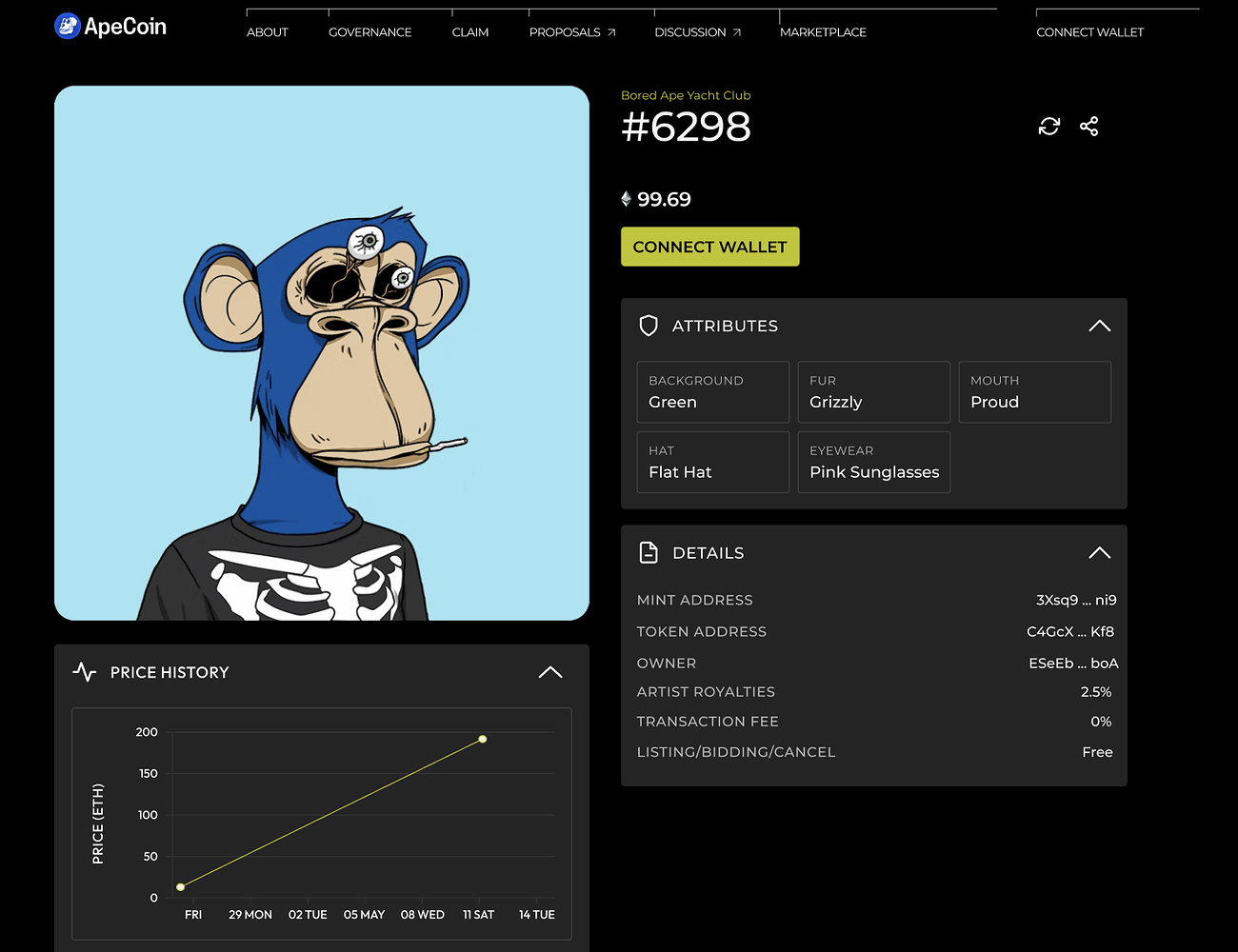The height and width of the screenshot is (952, 1238).
Task: Collapse the Attributes panel
Action: point(1099,326)
